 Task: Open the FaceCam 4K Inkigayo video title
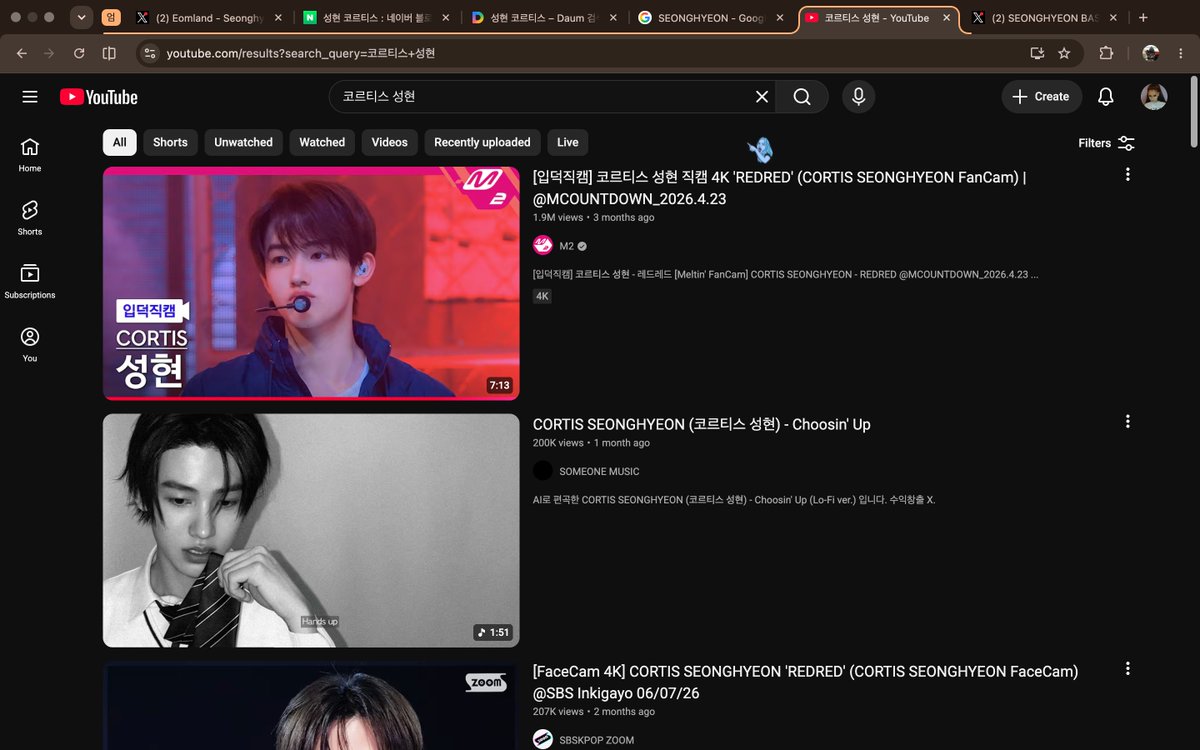[806, 682]
